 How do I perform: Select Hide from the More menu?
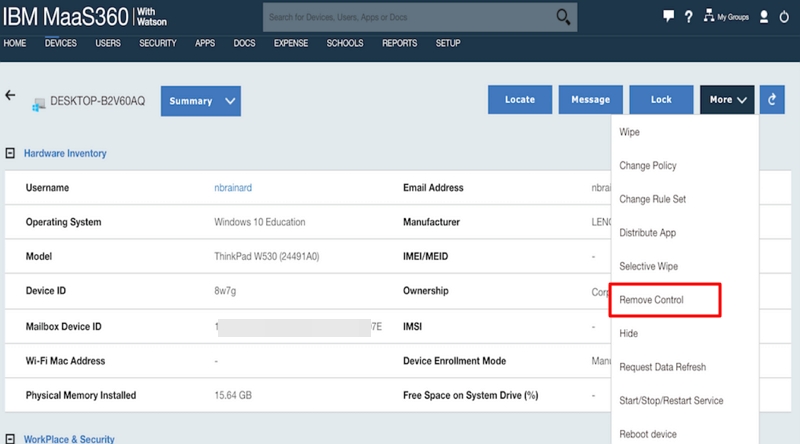629,333
